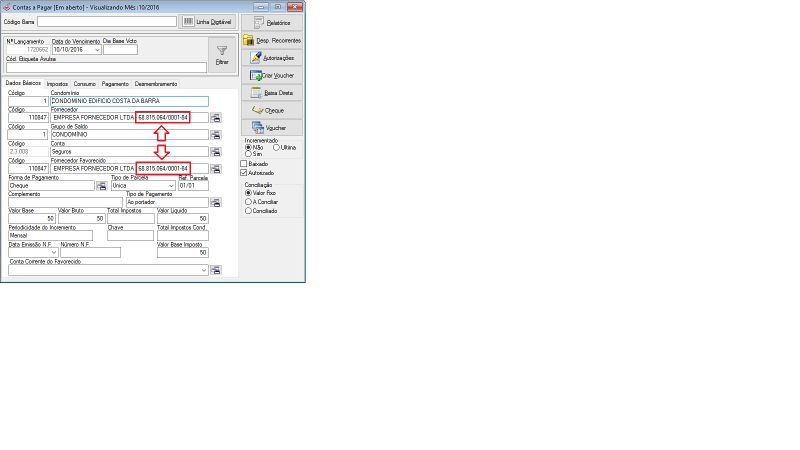Expand the Data do Vencimento dropdown
The width and height of the screenshot is (800, 450).
pyautogui.click(x=97, y=49)
